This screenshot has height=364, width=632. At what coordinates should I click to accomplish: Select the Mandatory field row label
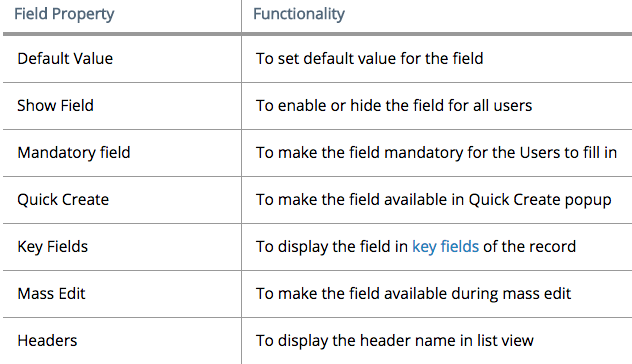pos(74,153)
